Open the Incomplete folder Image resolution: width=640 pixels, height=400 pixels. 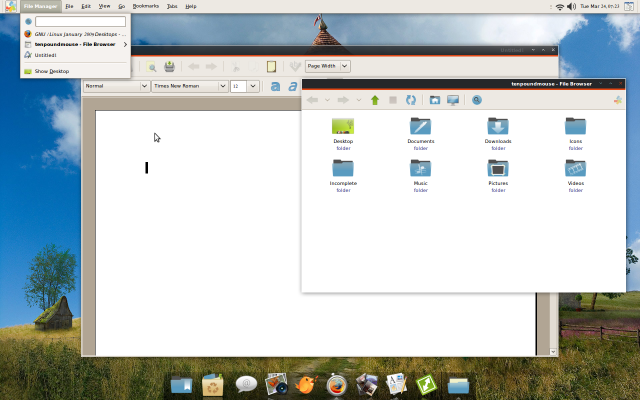pos(343,168)
